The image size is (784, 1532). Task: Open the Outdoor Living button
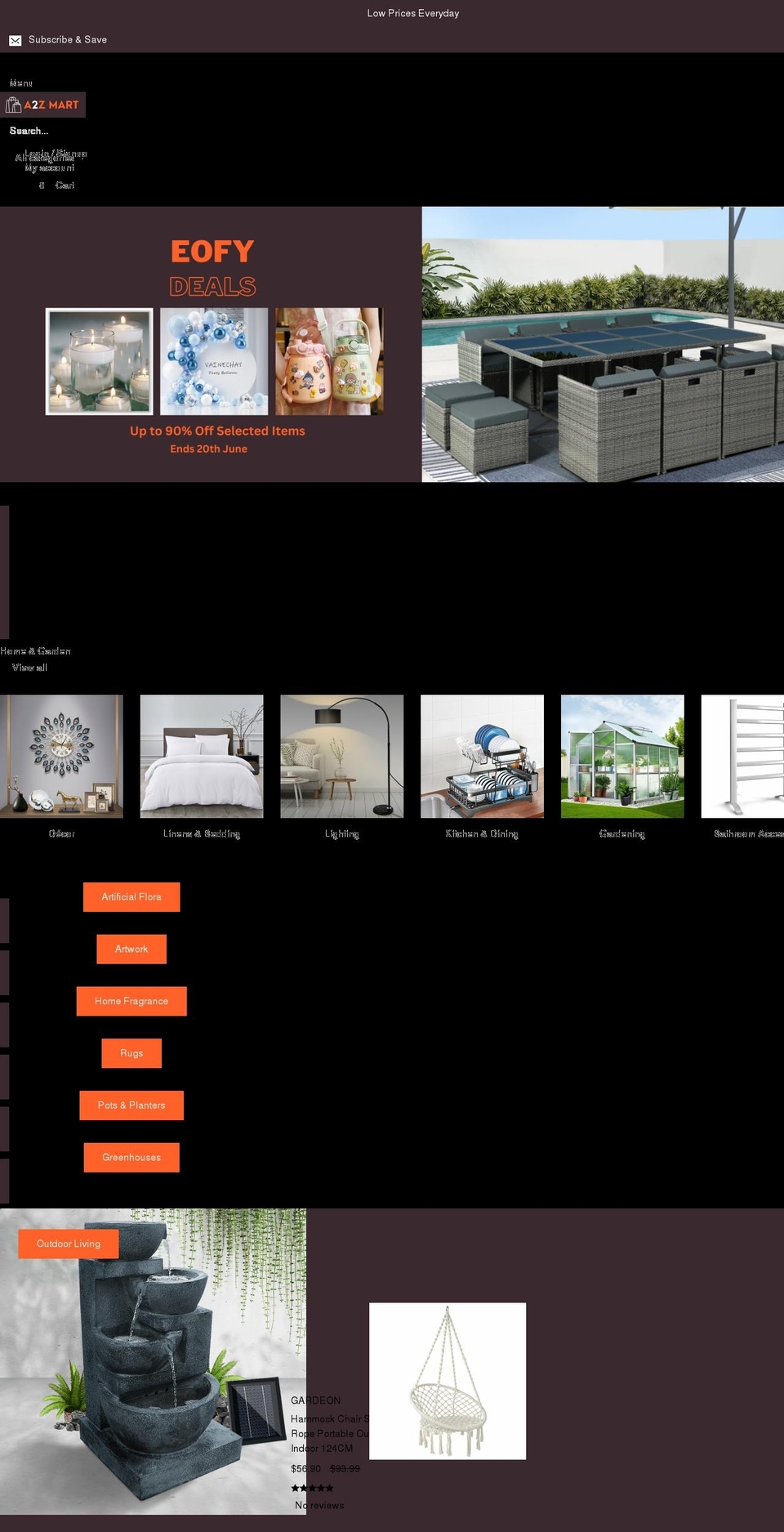tap(69, 1244)
